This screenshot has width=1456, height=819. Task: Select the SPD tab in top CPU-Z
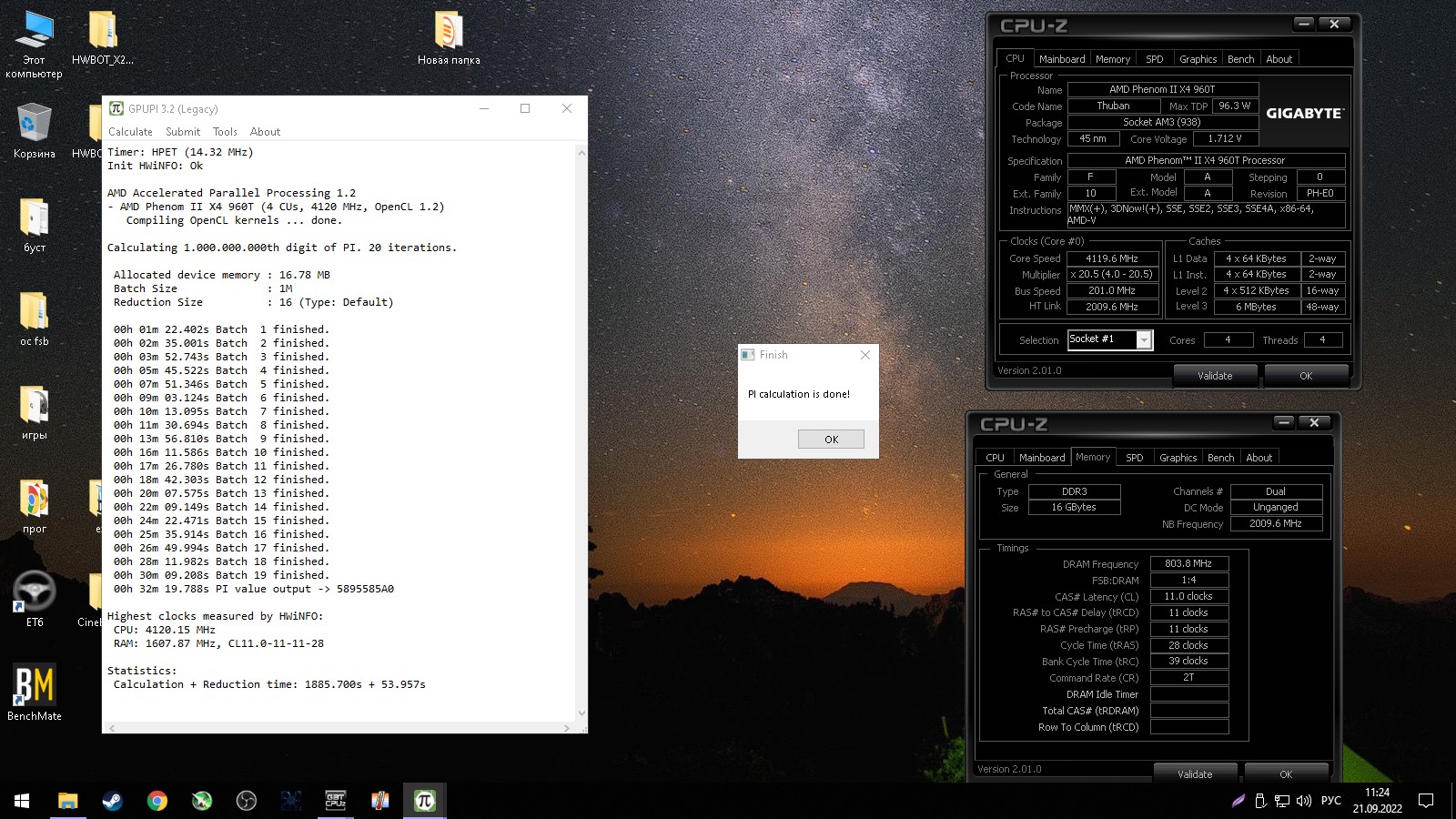tap(1155, 59)
